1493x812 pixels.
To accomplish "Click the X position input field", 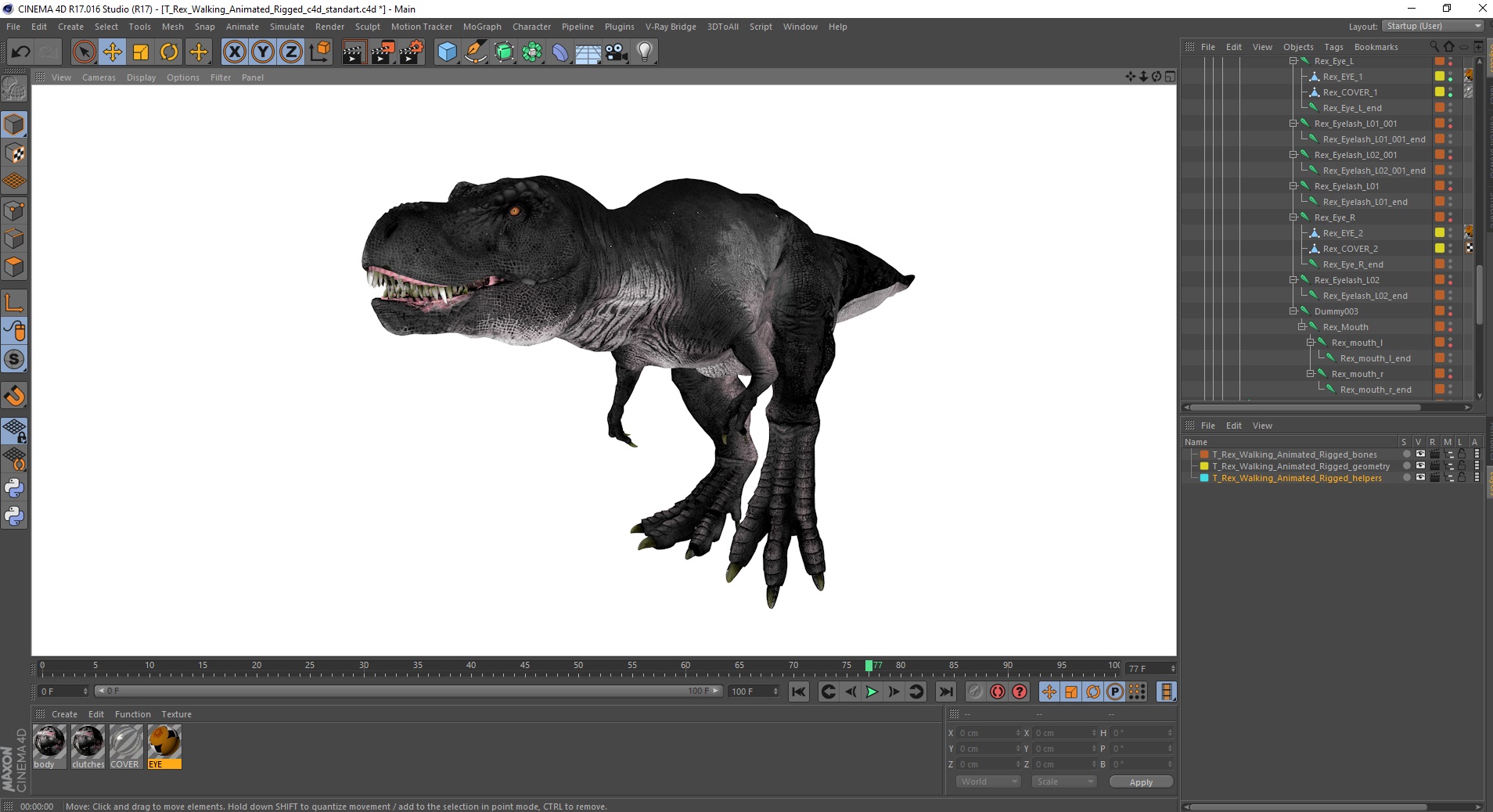I will 988,733.
